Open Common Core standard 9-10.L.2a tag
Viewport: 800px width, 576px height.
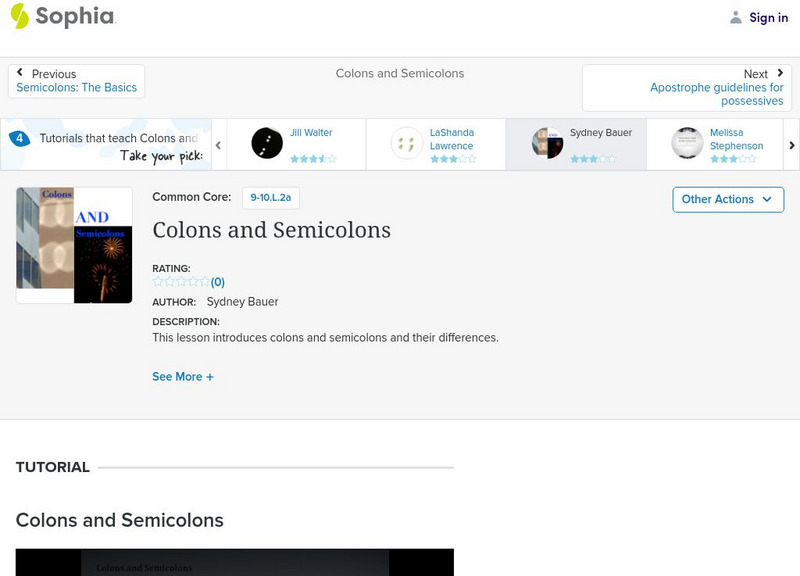[270, 198]
